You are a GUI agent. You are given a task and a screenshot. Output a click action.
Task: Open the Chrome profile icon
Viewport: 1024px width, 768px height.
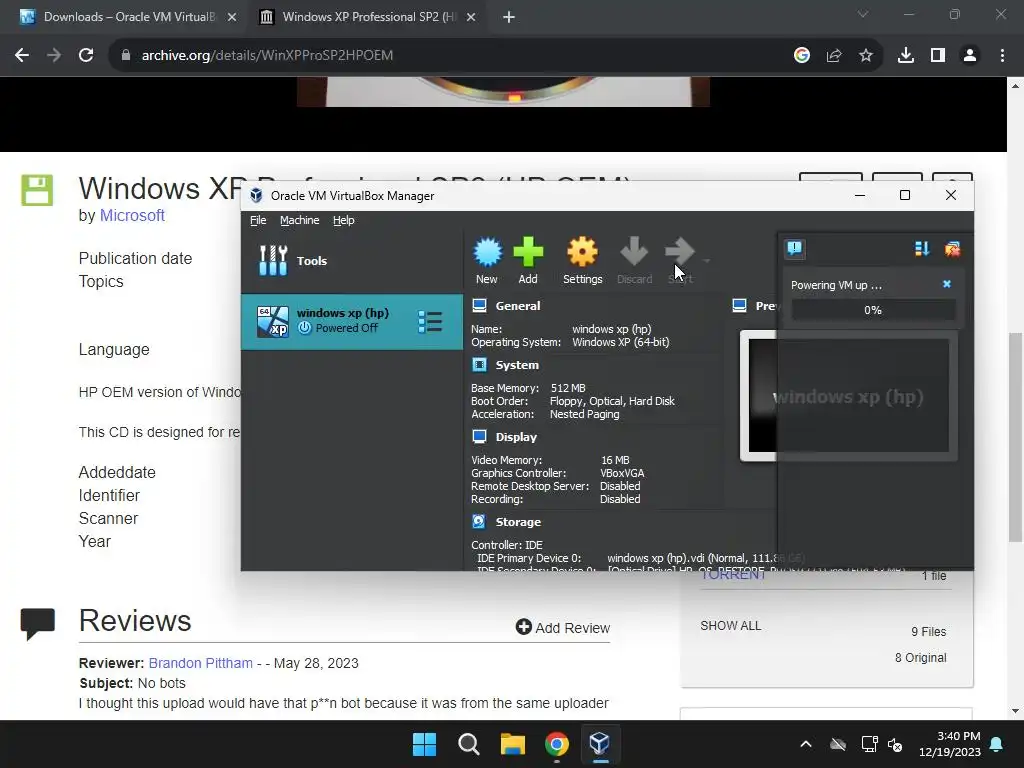tap(970, 56)
